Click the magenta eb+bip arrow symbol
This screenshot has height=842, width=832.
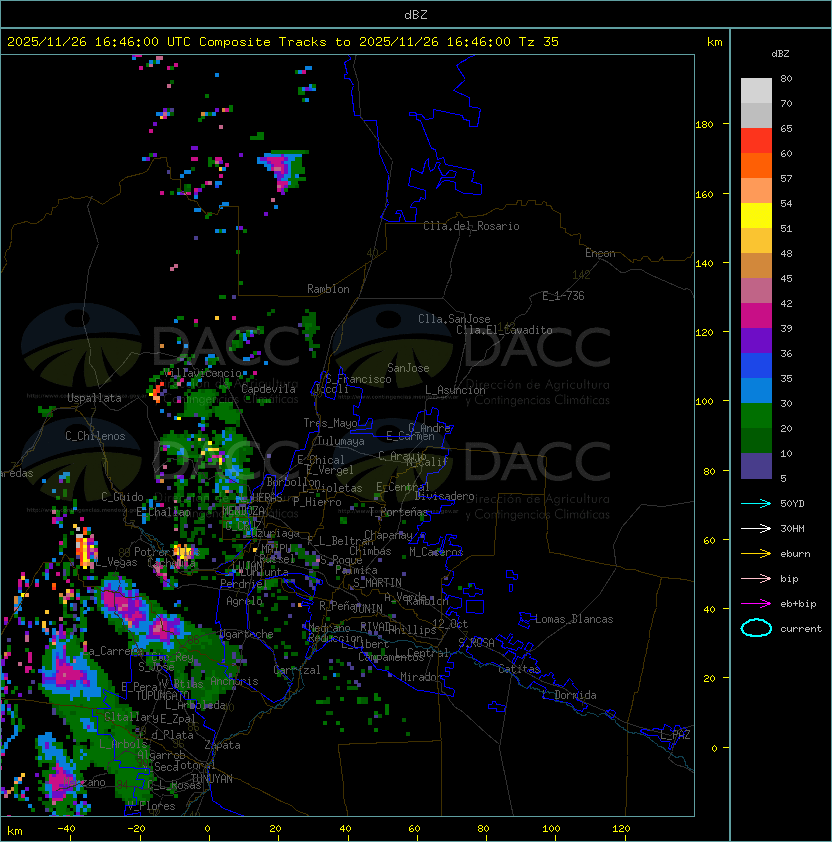pos(756,604)
